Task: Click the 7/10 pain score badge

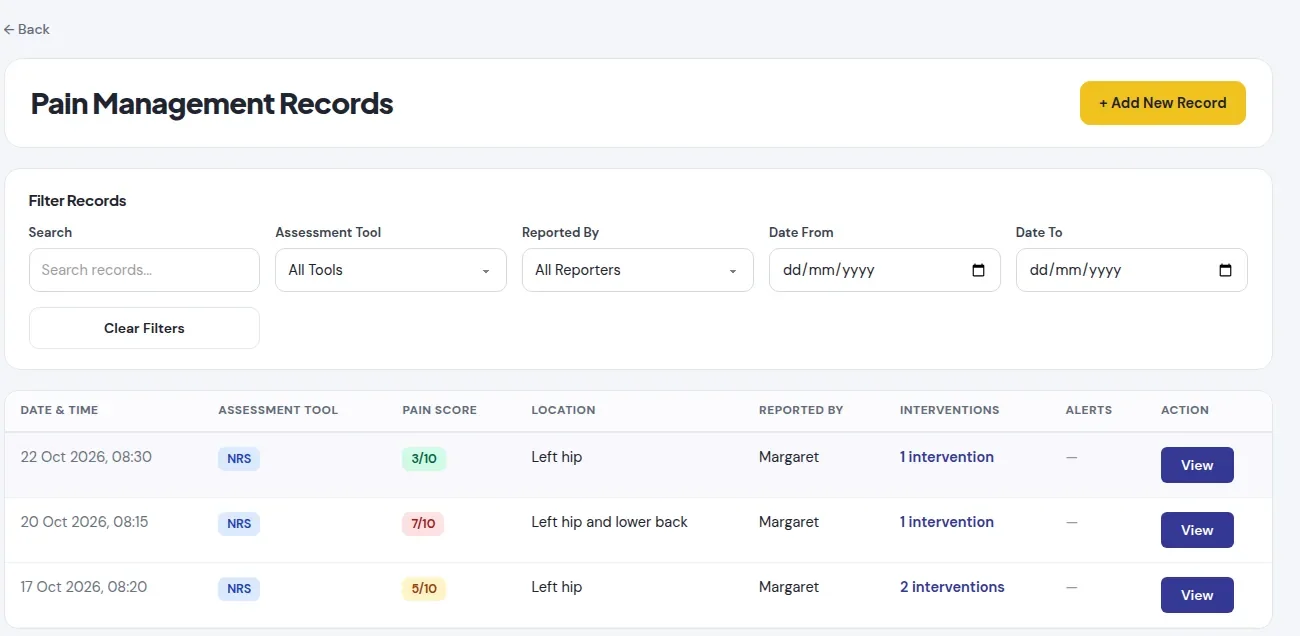Action: 423,524
